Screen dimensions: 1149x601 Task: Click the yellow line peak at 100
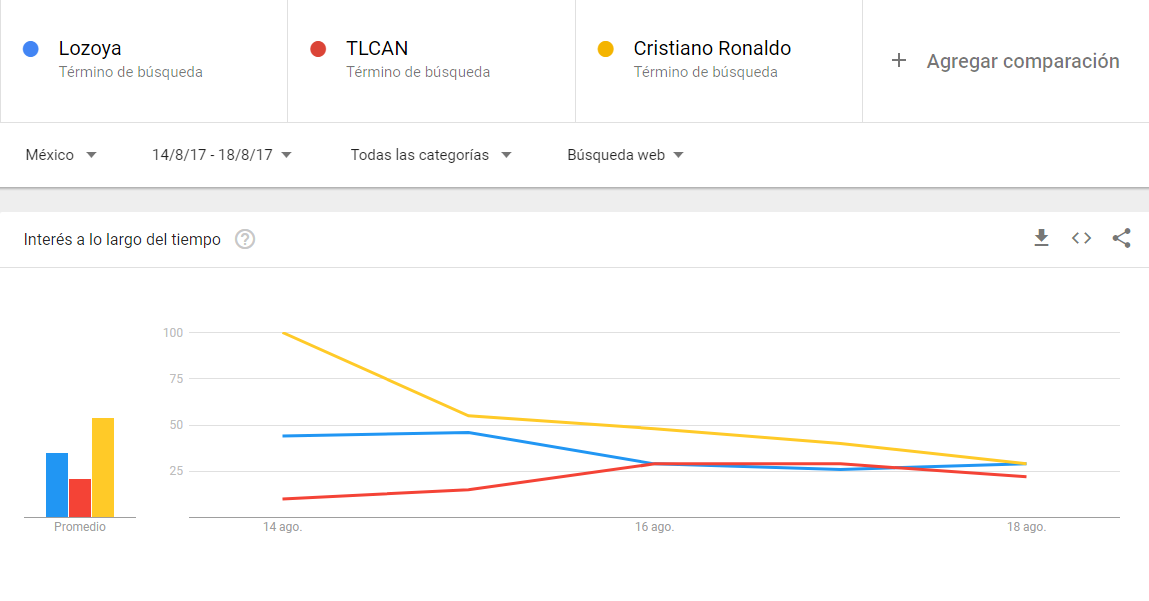[x=283, y=333]
